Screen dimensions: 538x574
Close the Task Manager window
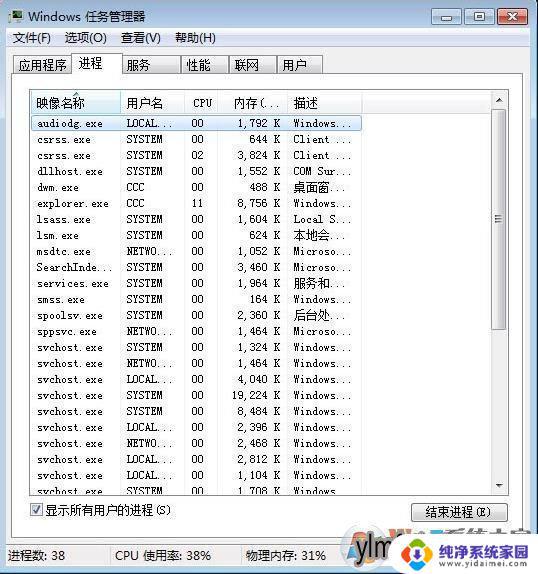click(512, 17)
